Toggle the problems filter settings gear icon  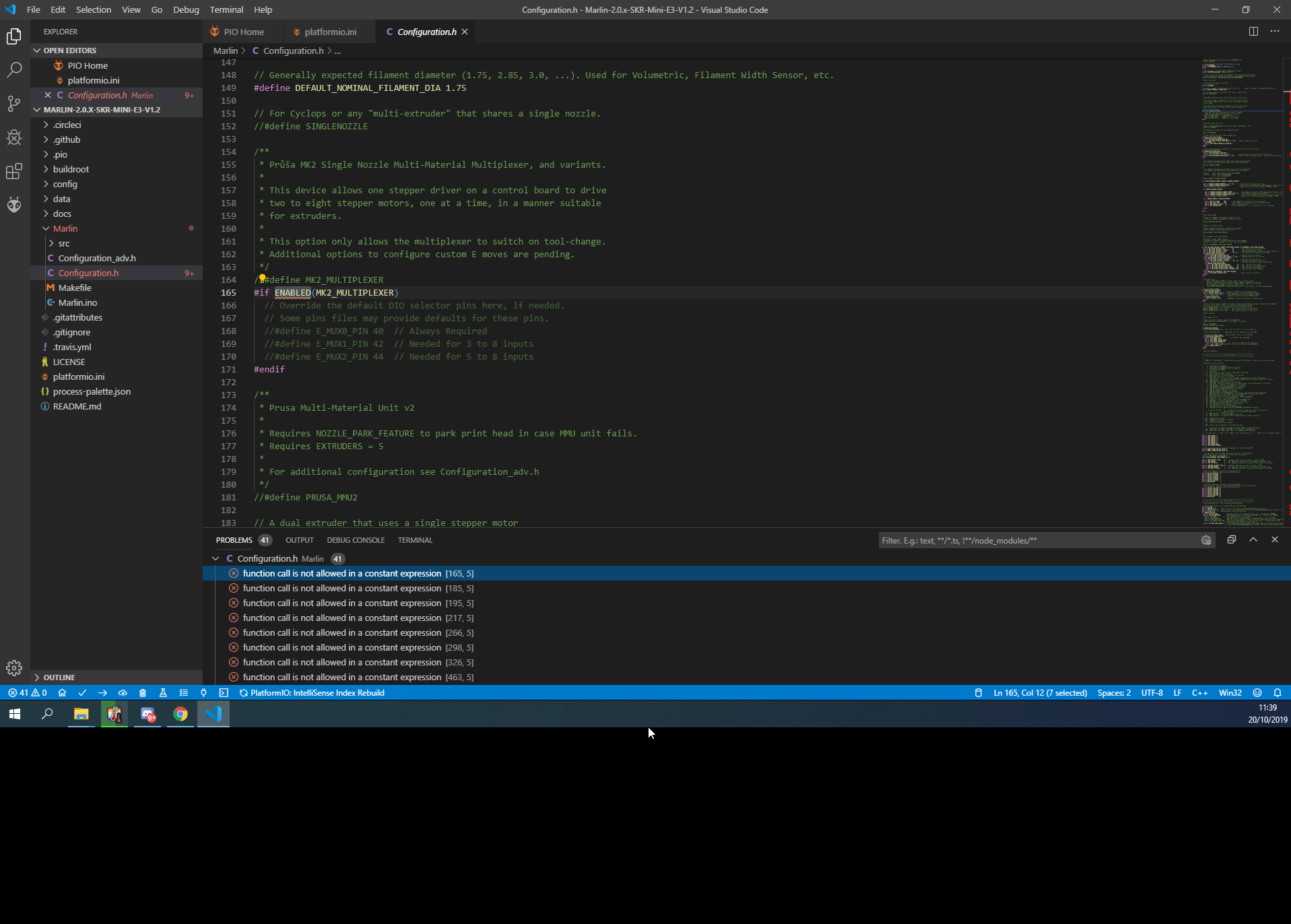coord(1206,540)
